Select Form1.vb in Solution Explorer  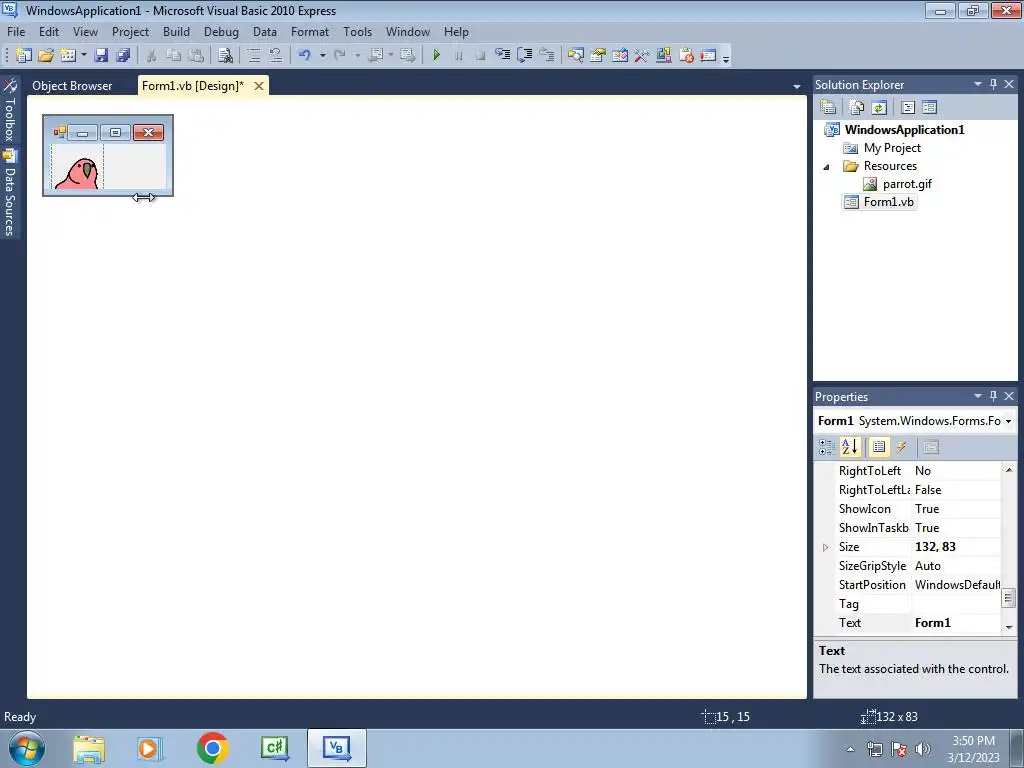tap(888, 202)
